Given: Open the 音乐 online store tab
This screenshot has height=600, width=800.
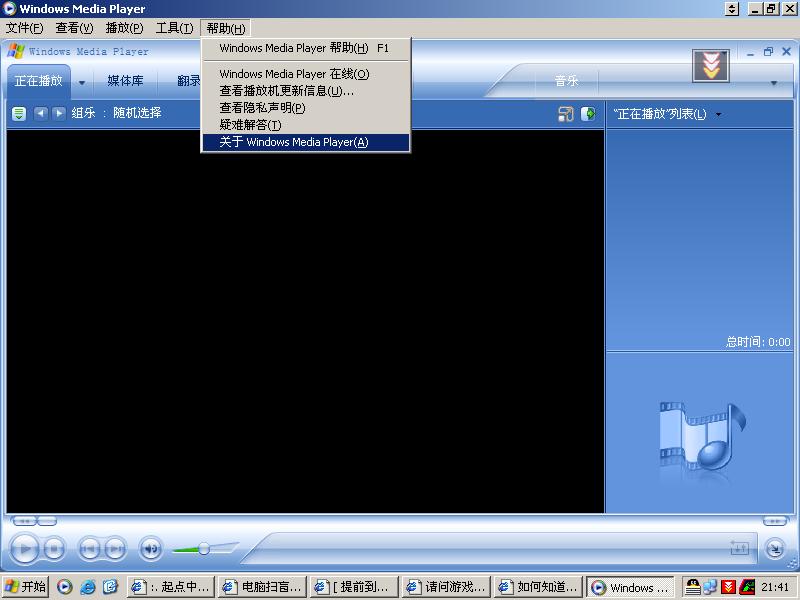Looking at the screenshot, I should pos(566,81).
